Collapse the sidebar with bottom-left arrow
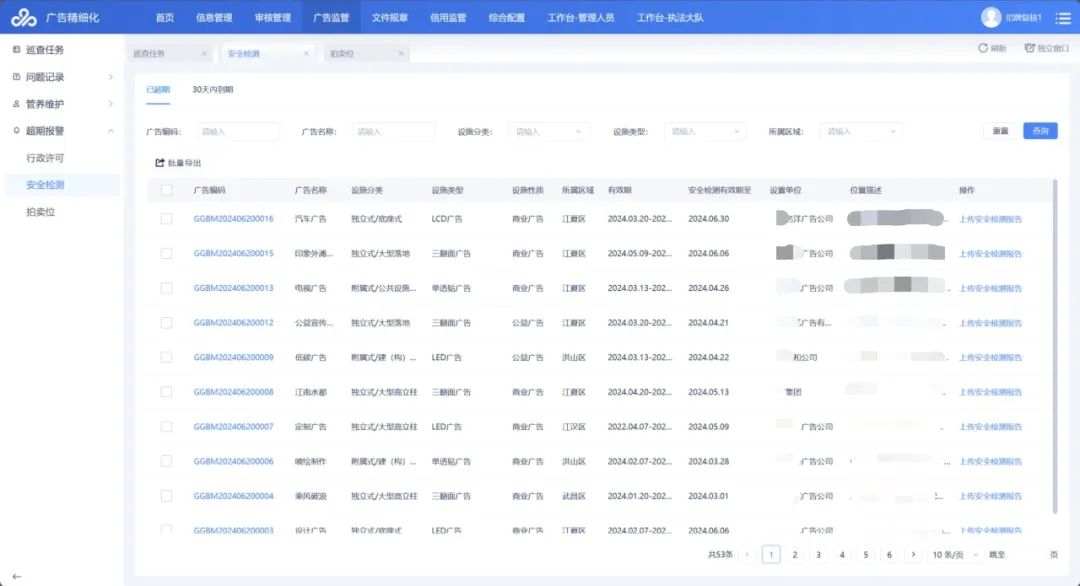 pos(16,576)
